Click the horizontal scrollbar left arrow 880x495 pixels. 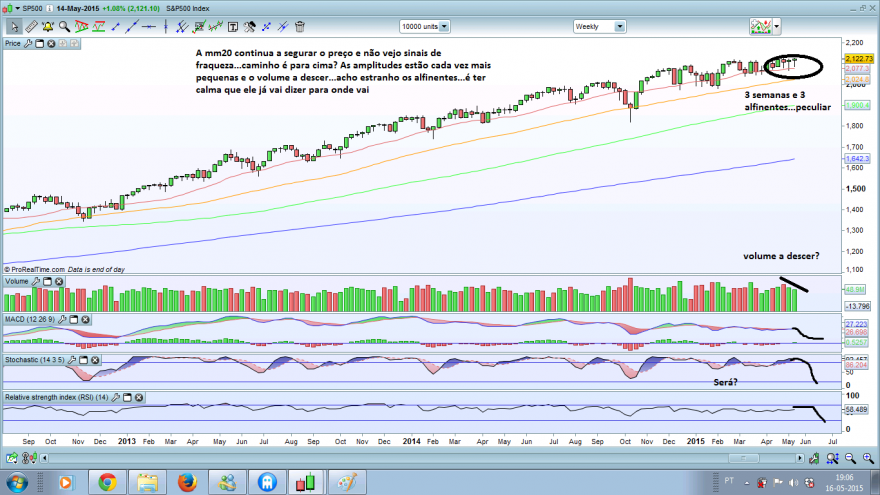click(44, 459)
